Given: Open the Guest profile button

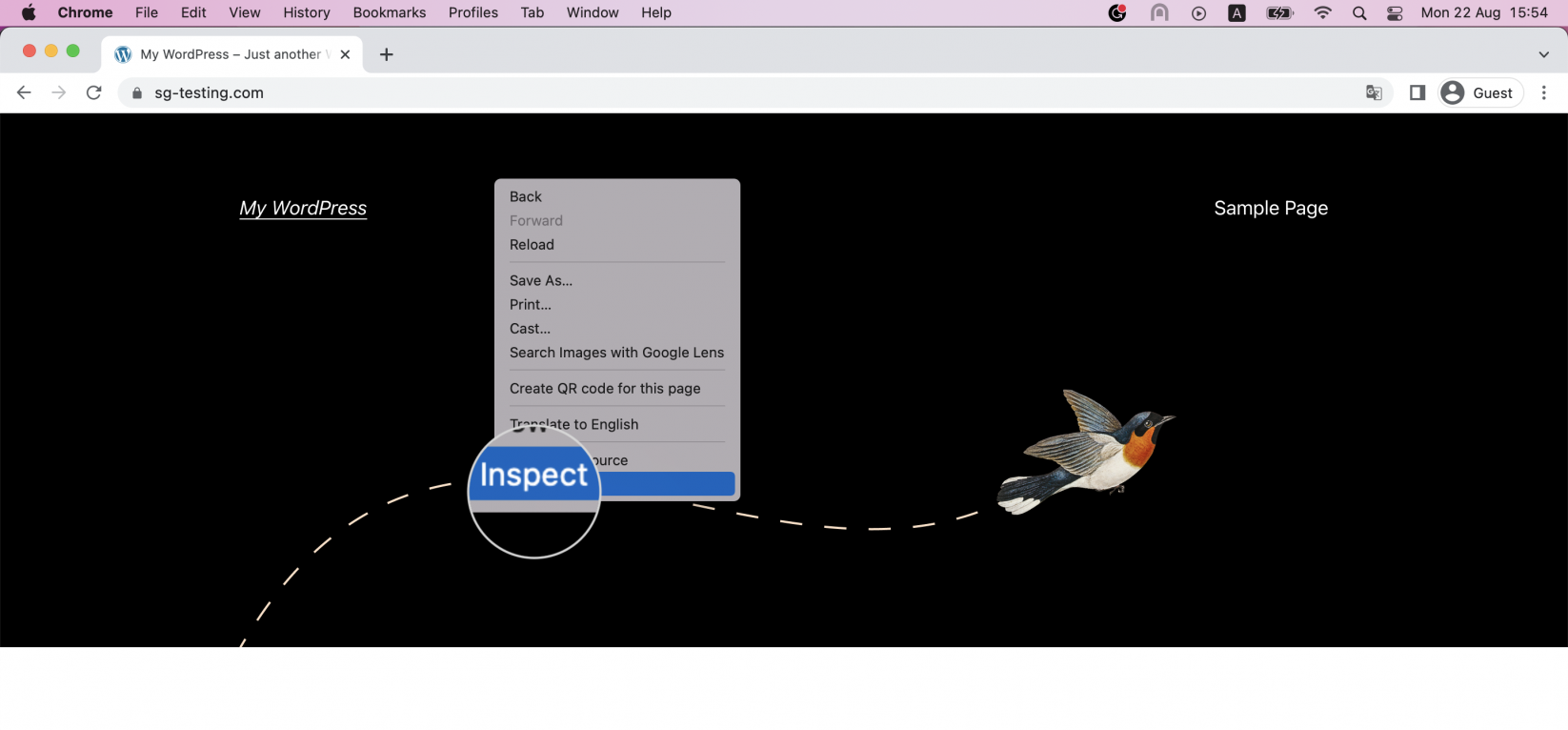Looking at the screenshot, I should [1480, 92].
